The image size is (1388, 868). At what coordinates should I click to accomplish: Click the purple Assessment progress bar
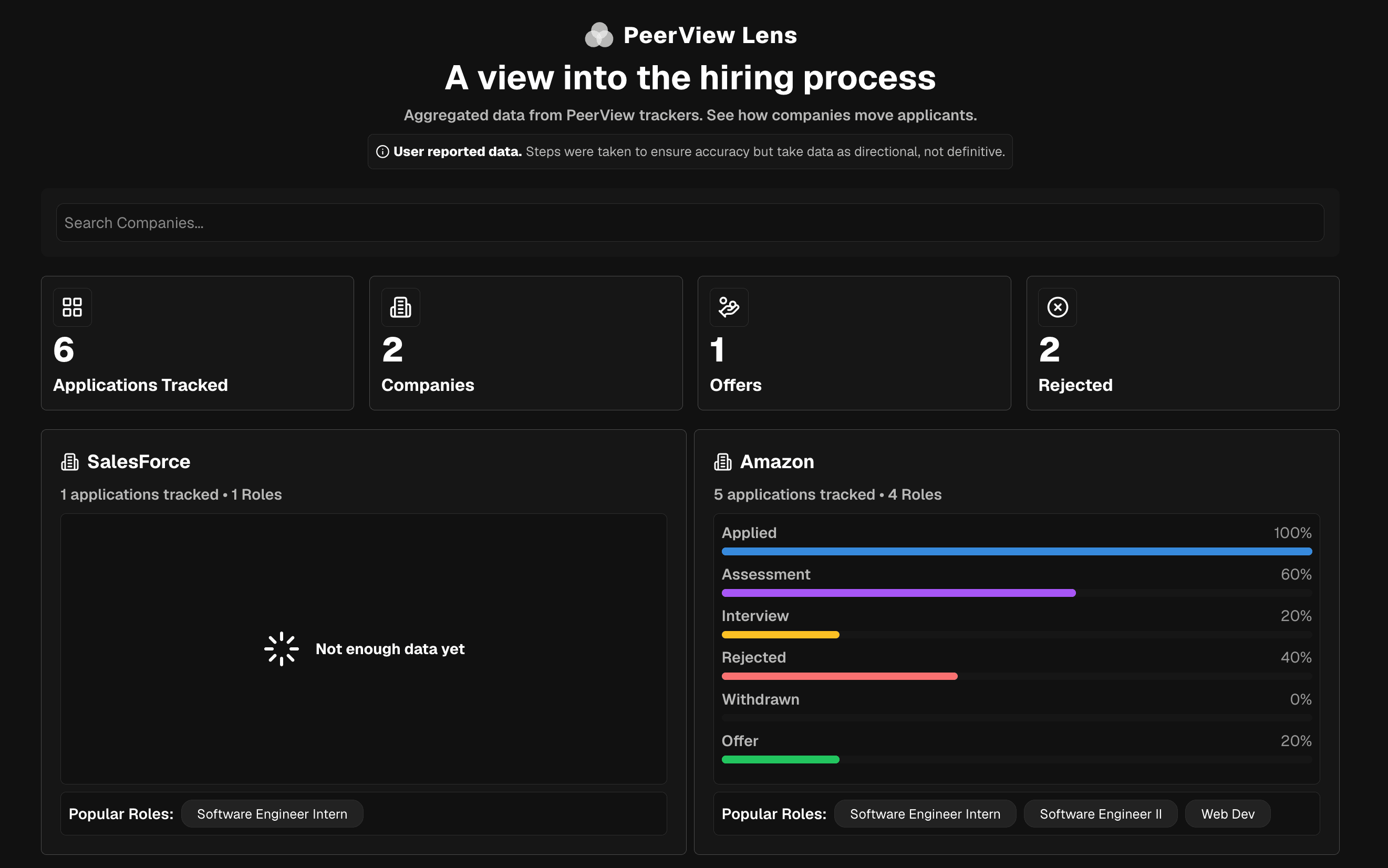pos(898,593)
